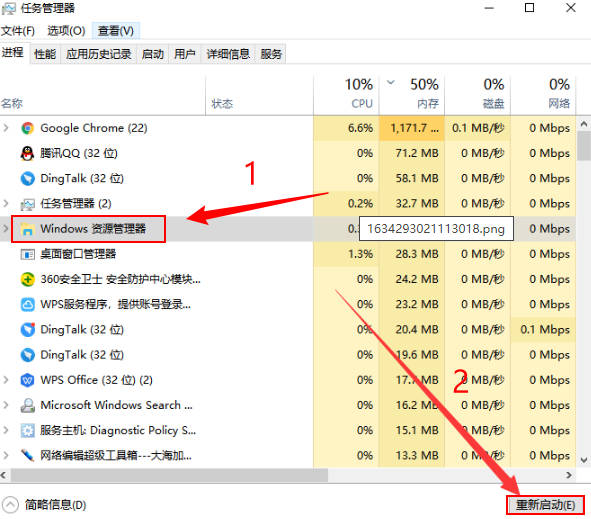Click the 任务管理器 (2) process icon

(x=27, y=204)
